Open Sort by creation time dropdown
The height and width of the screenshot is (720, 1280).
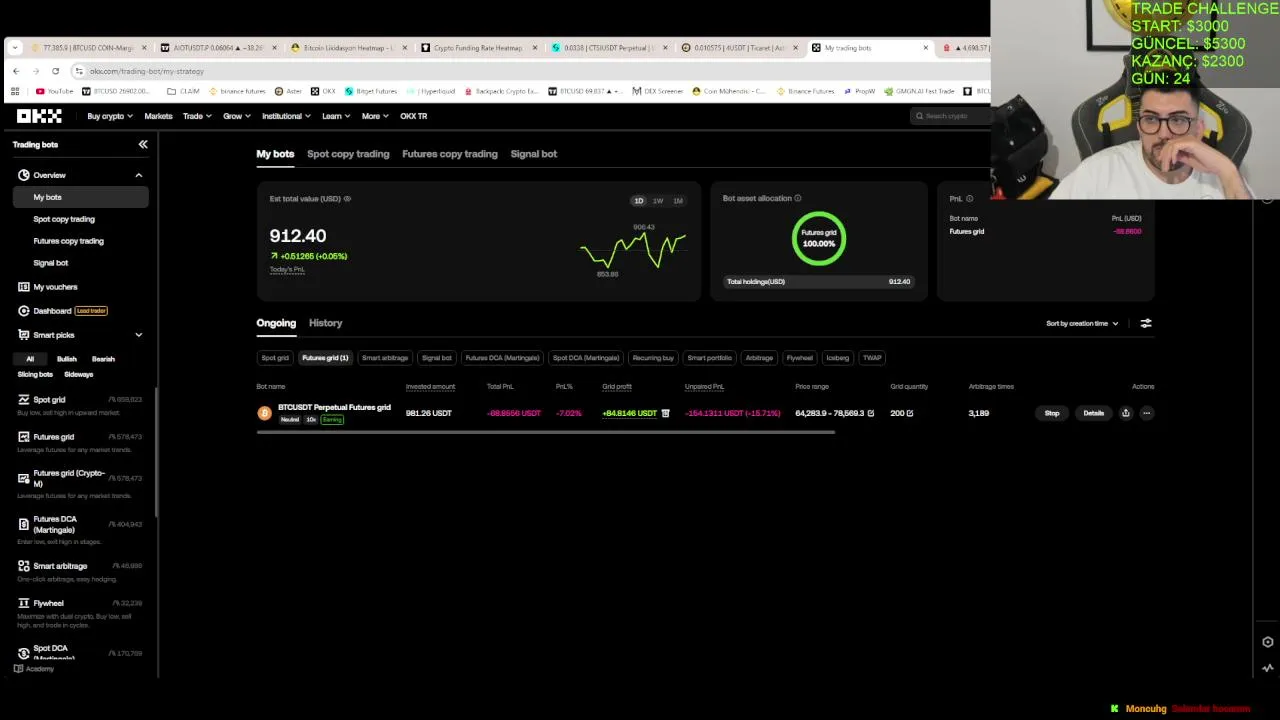(x=1082, y=324)
